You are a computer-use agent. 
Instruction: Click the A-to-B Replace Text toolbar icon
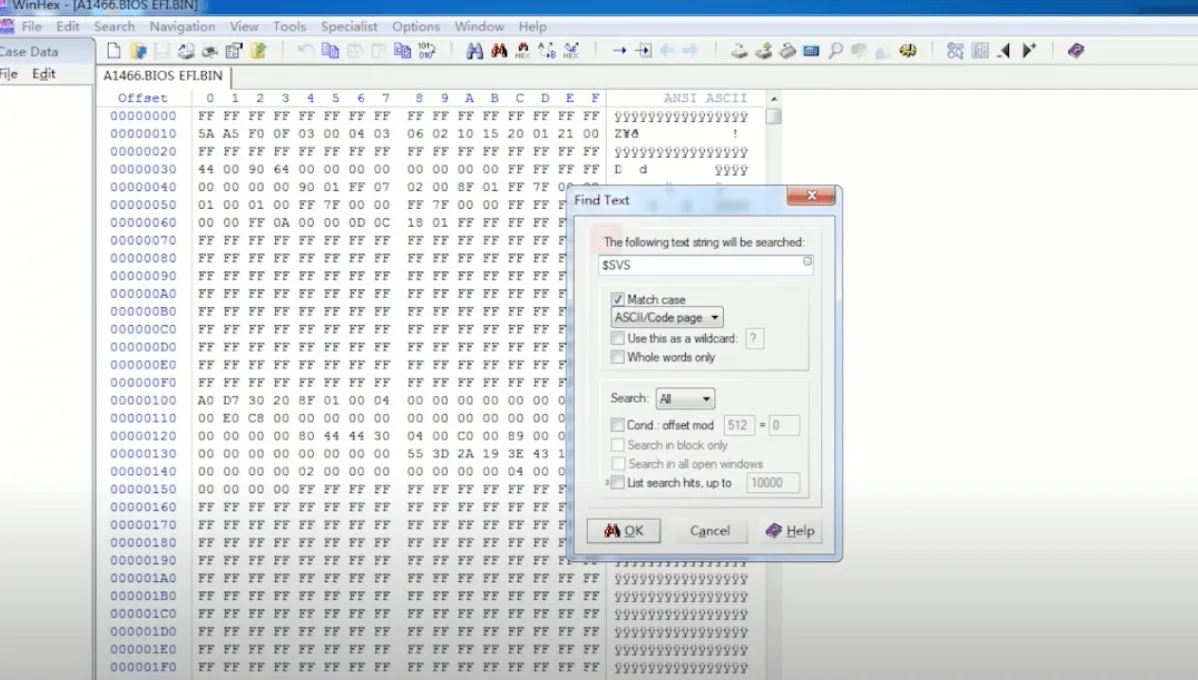547,50
